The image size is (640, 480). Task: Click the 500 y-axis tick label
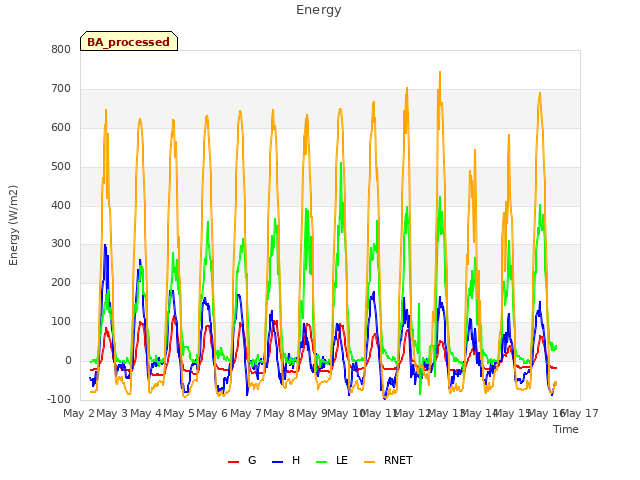tap(61, 166)
